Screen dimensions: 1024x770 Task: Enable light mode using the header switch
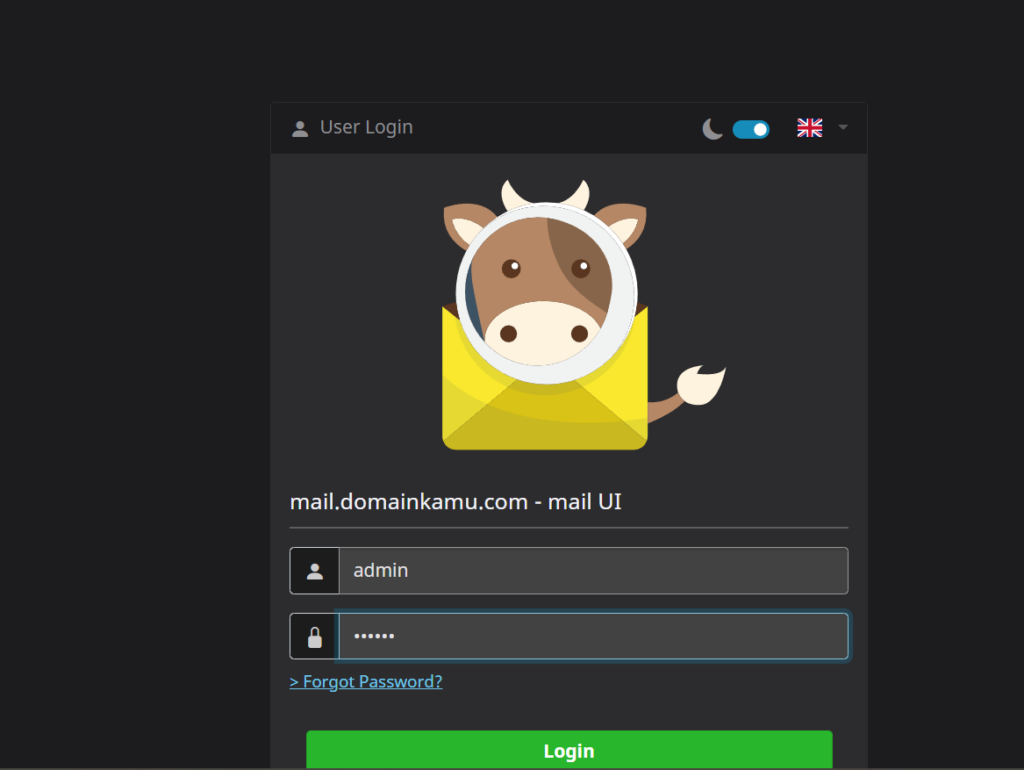pos(750,128)
